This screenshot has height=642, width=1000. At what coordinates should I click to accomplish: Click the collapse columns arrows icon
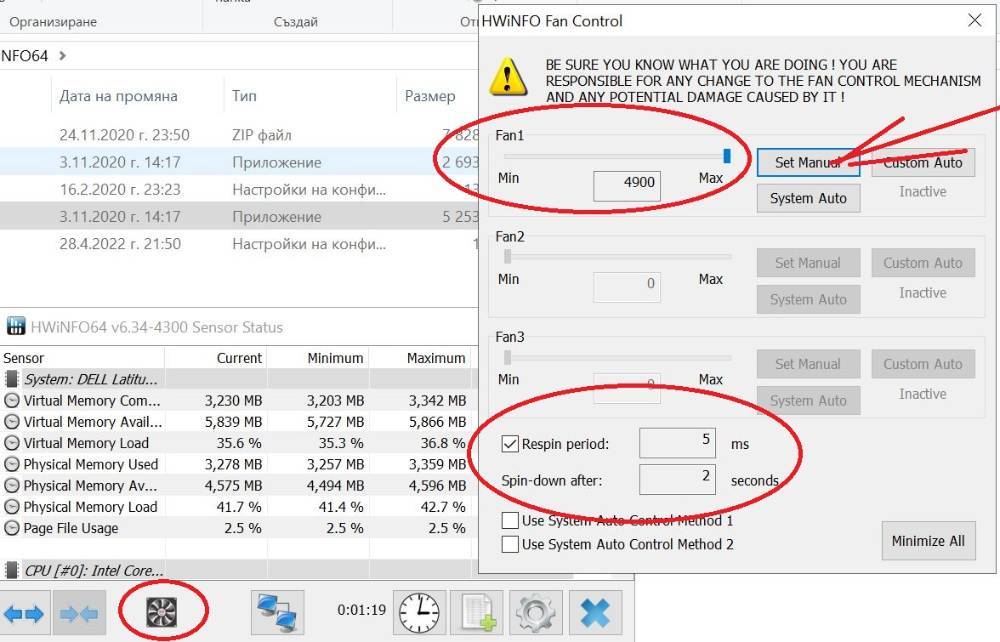[79, 613]
